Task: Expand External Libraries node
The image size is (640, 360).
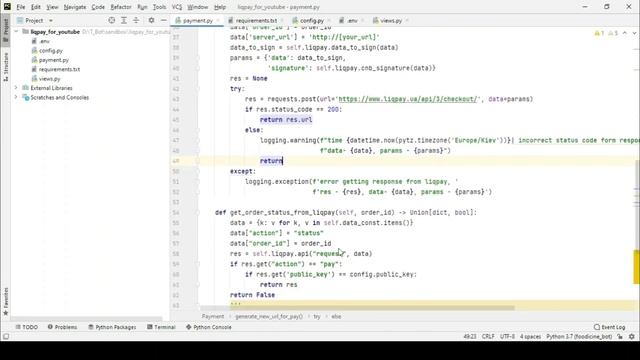Action: (x=16, y=88)
